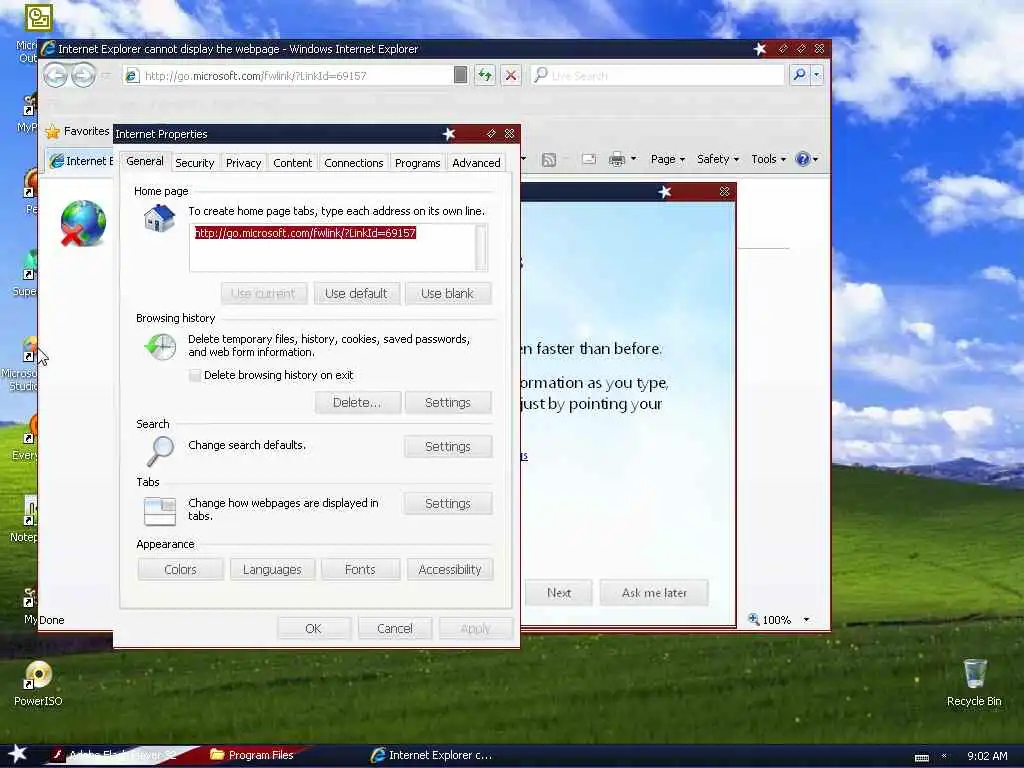1024x768 pixels.
Task: Click the blue Help icon
Action: [803, 159]
